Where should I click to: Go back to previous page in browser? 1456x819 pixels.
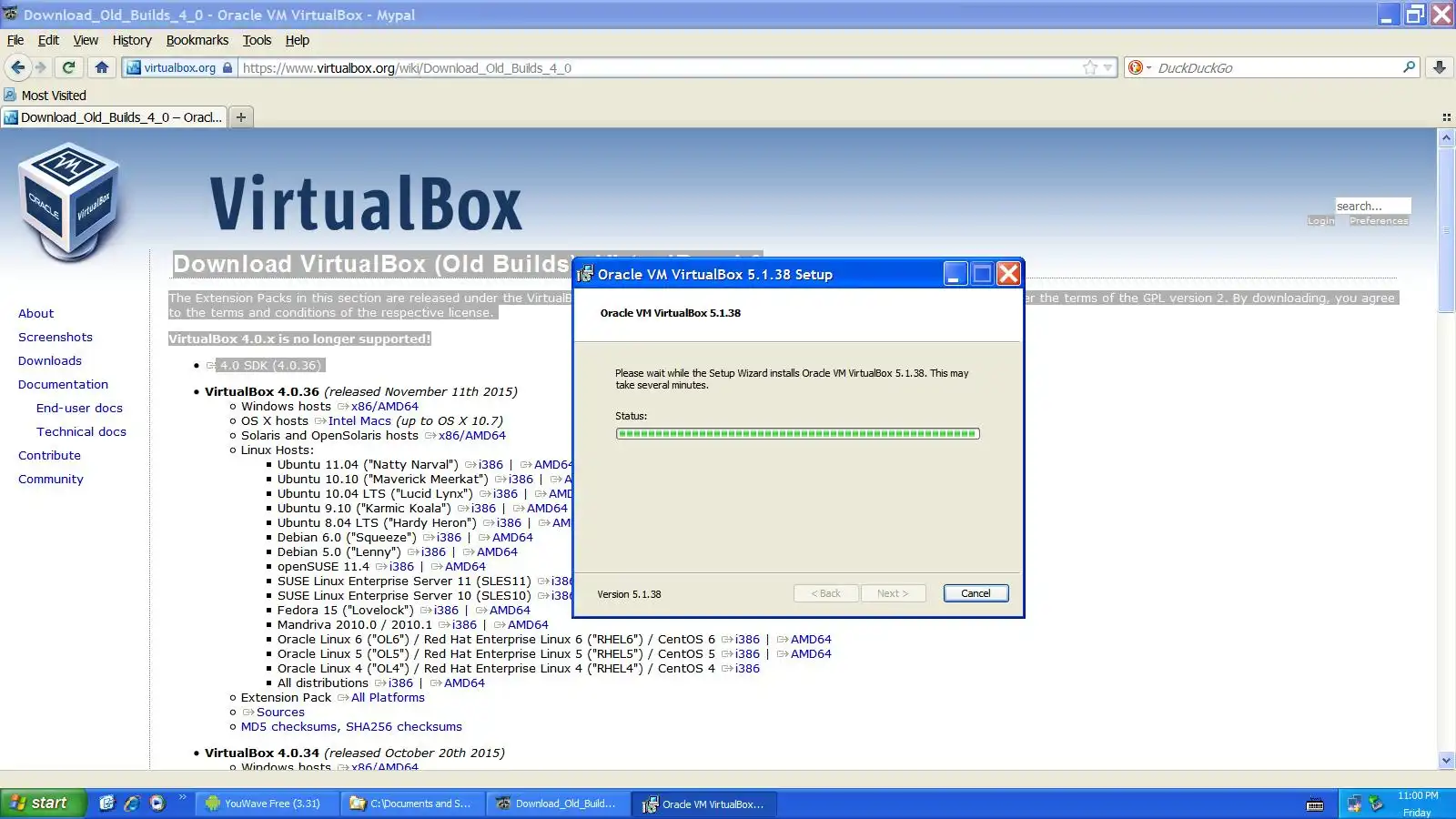coord(17,67)
